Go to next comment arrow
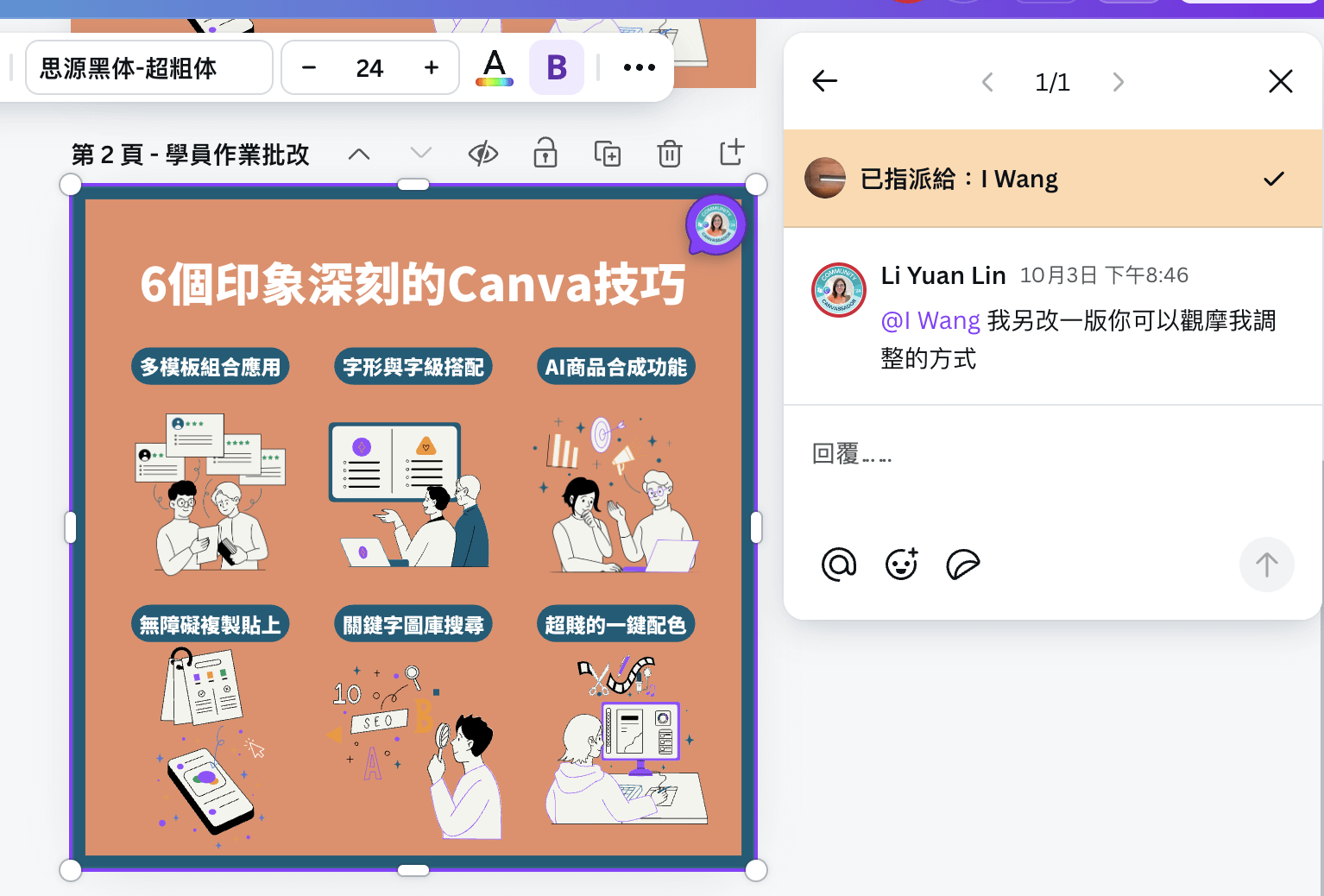This screenshot has width=1324, height=896. (x=1119, y=82)
